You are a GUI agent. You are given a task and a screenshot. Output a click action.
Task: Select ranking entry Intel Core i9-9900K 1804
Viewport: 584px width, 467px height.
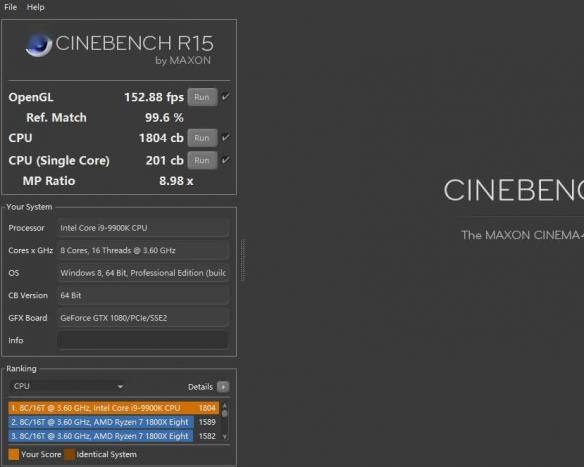114,408
